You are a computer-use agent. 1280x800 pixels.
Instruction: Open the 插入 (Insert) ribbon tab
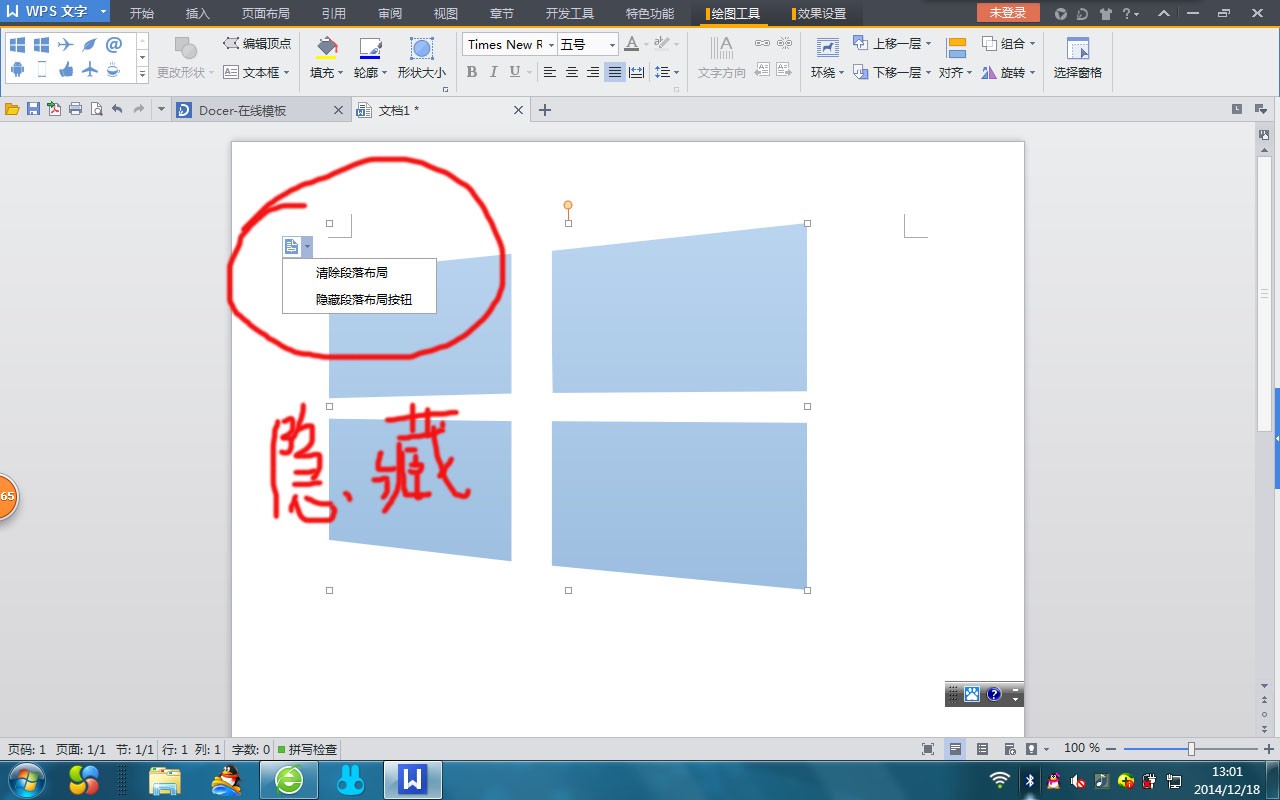click(x=198, y=14)
